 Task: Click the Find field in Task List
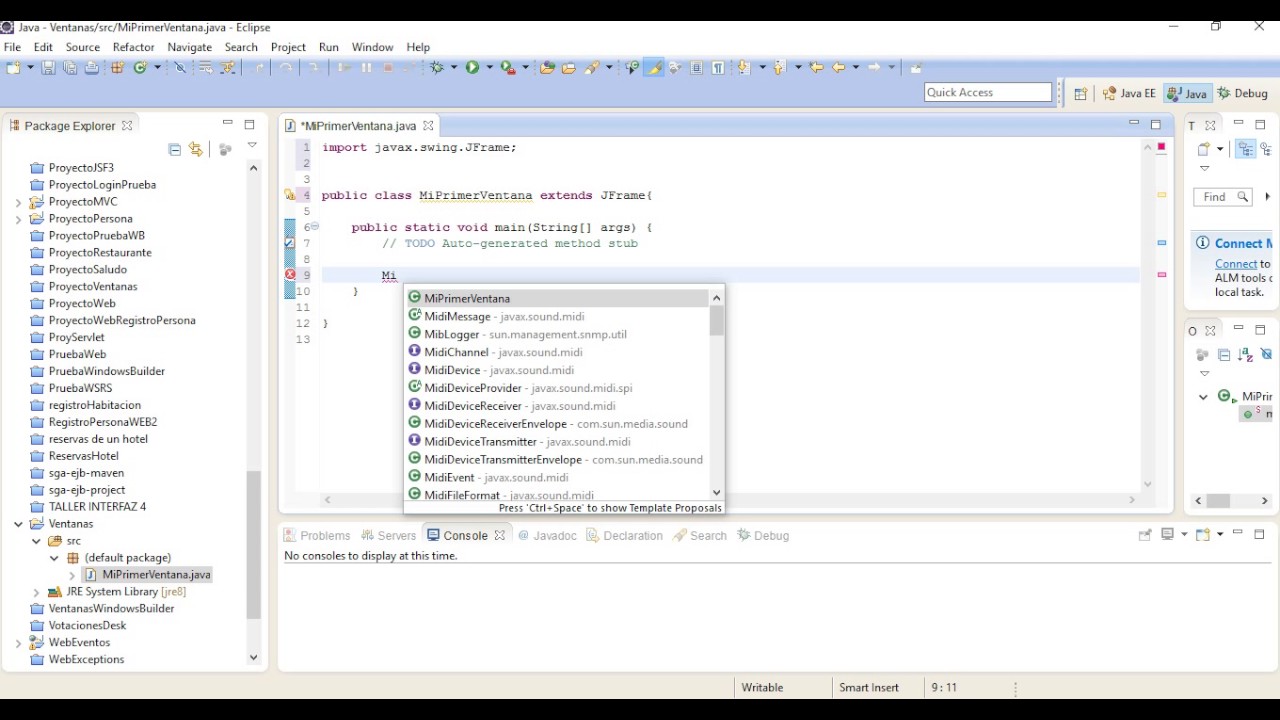[x=1223, y=197]
